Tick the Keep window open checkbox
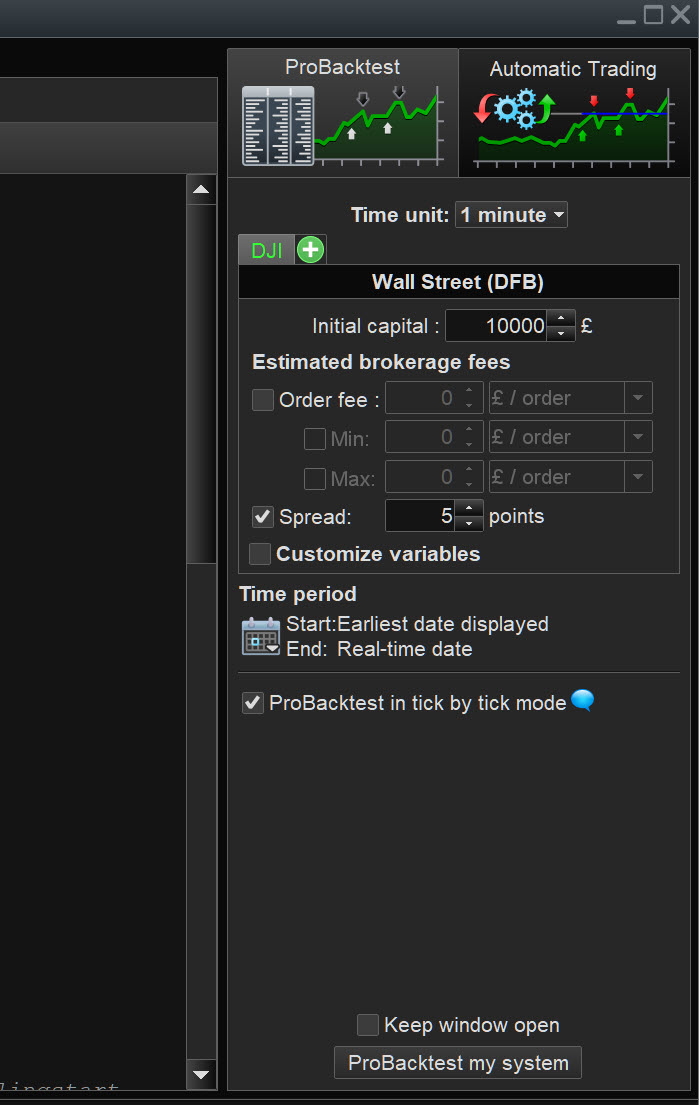Image resolution: width=699 pixels, height=1105 pixels. point(368,1025)
